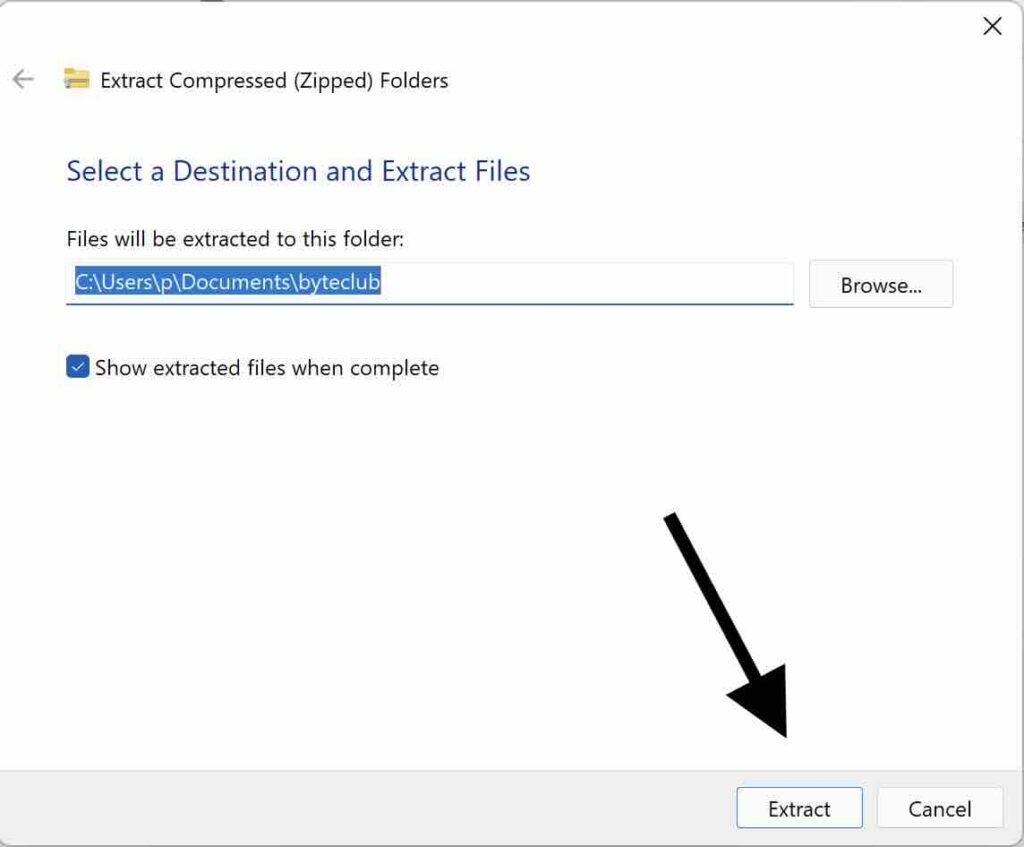Screen dimensions: 1024x847
Task: Click "Select a Destination and Extract Files" heading
Action: click(298, 171)
